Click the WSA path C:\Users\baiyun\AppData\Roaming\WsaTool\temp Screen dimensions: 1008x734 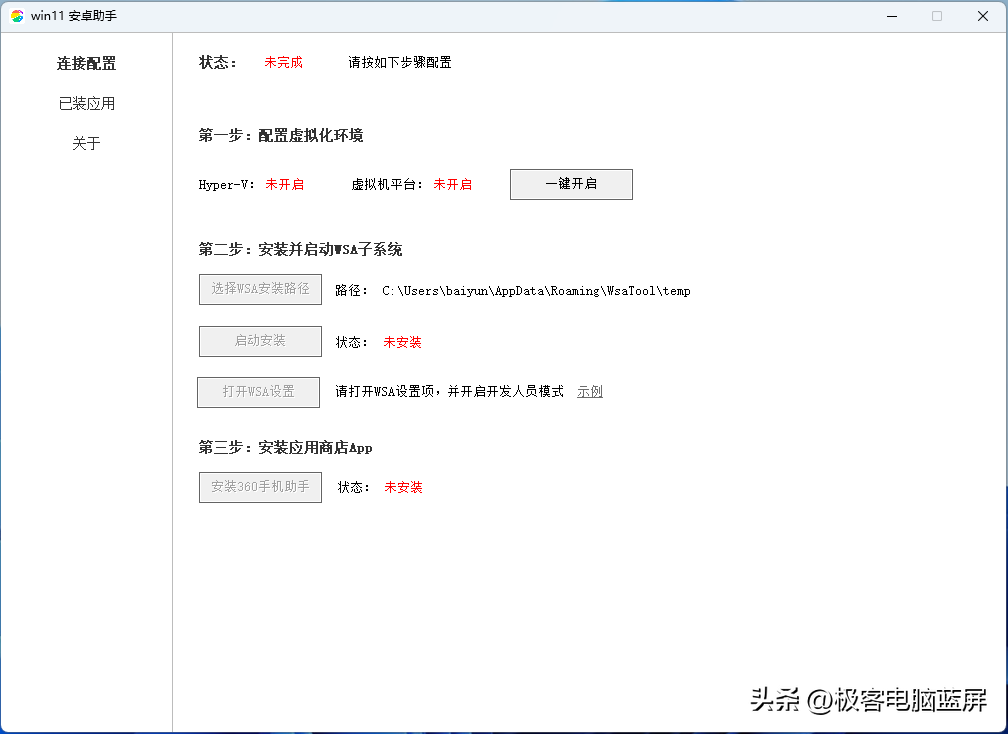tap(536, 291)
